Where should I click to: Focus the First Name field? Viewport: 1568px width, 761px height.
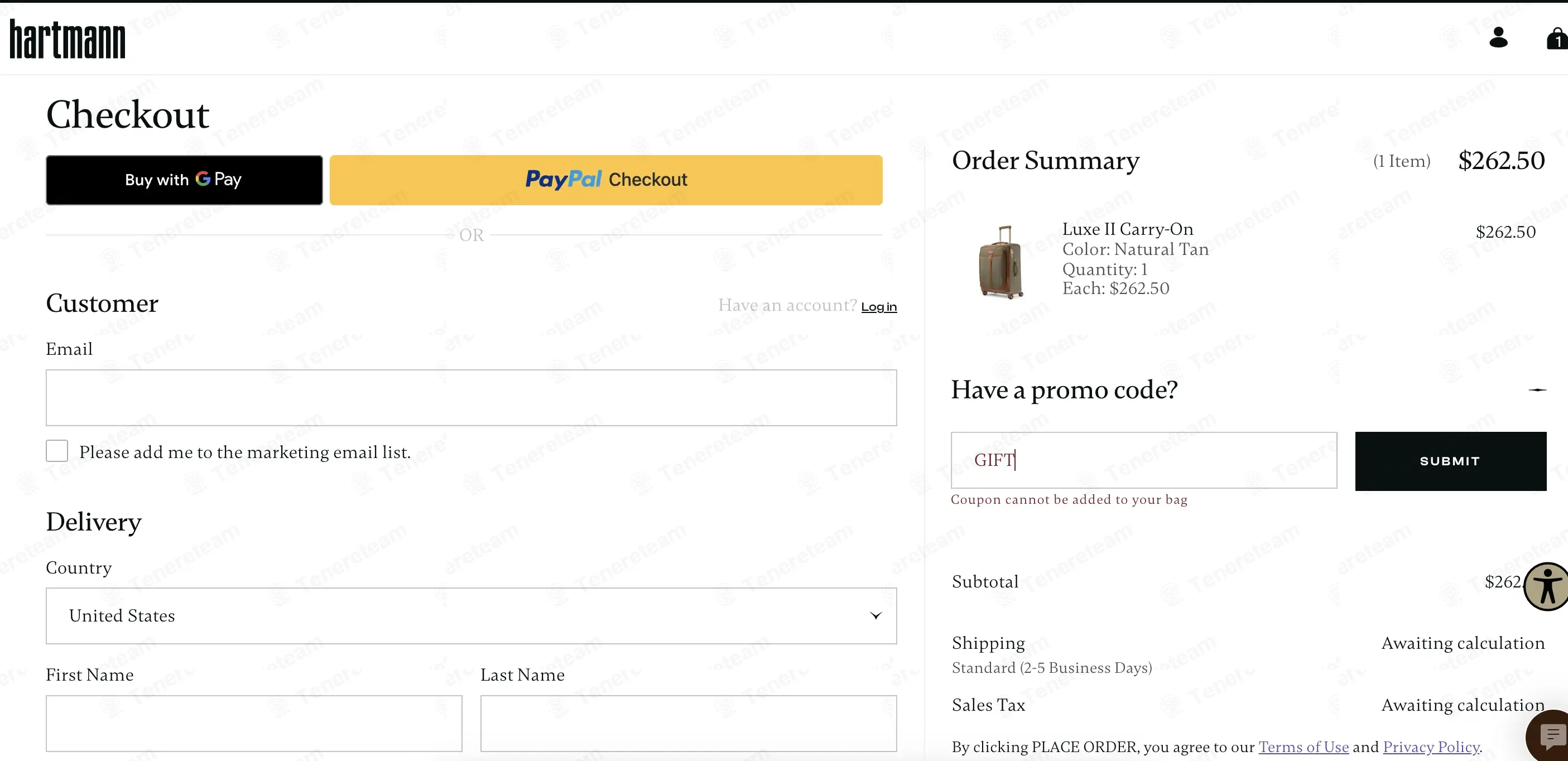pos(254,723)
